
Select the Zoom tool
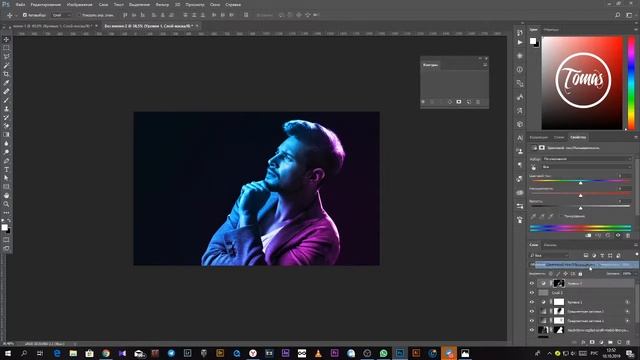tap(6, 204)
